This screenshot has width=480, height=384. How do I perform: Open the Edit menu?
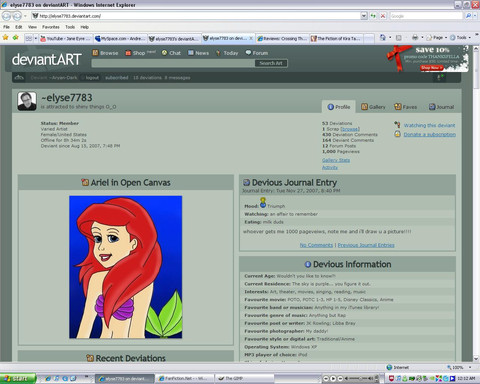[x=19, y=27]
